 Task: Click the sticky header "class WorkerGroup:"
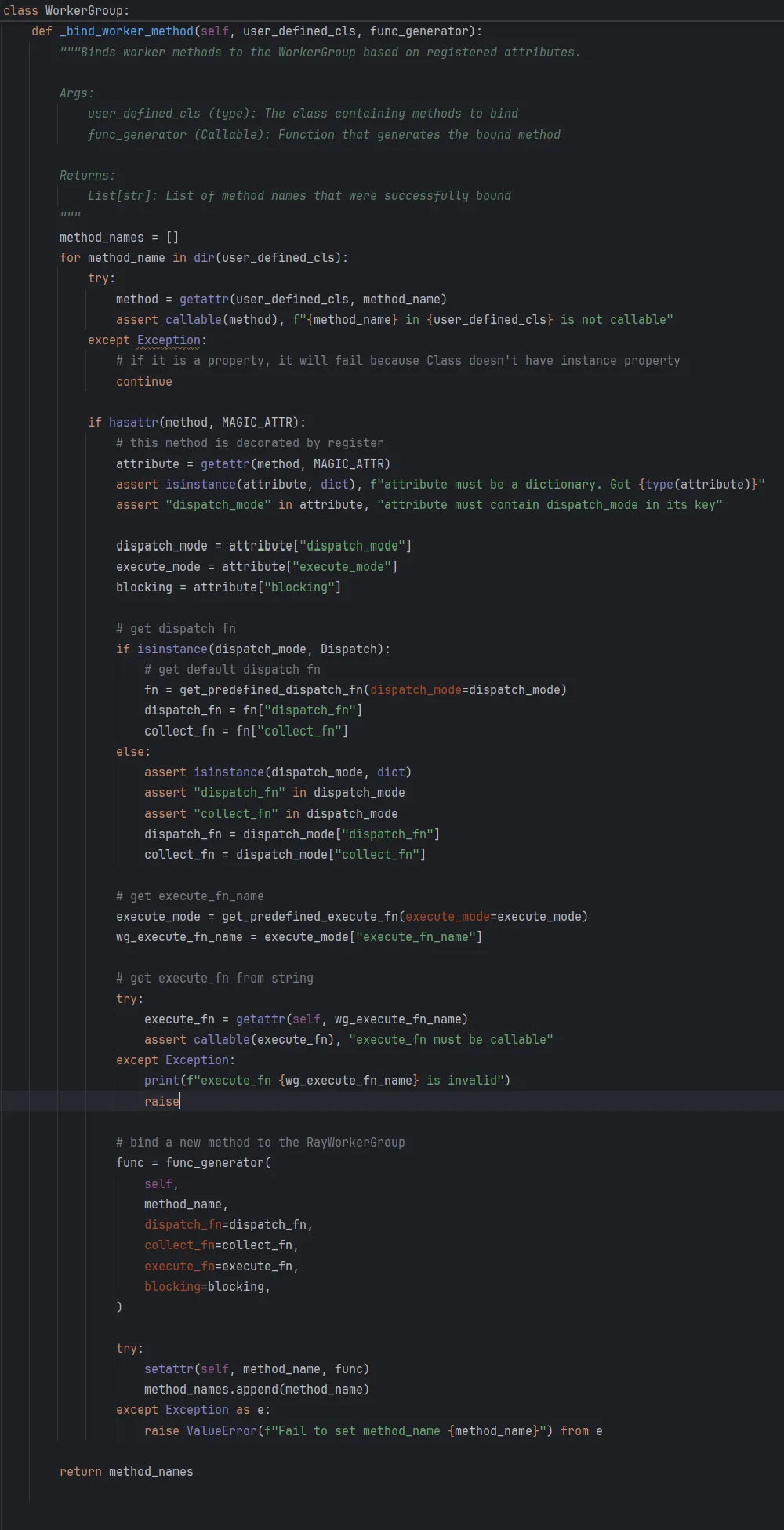(67, 10)
